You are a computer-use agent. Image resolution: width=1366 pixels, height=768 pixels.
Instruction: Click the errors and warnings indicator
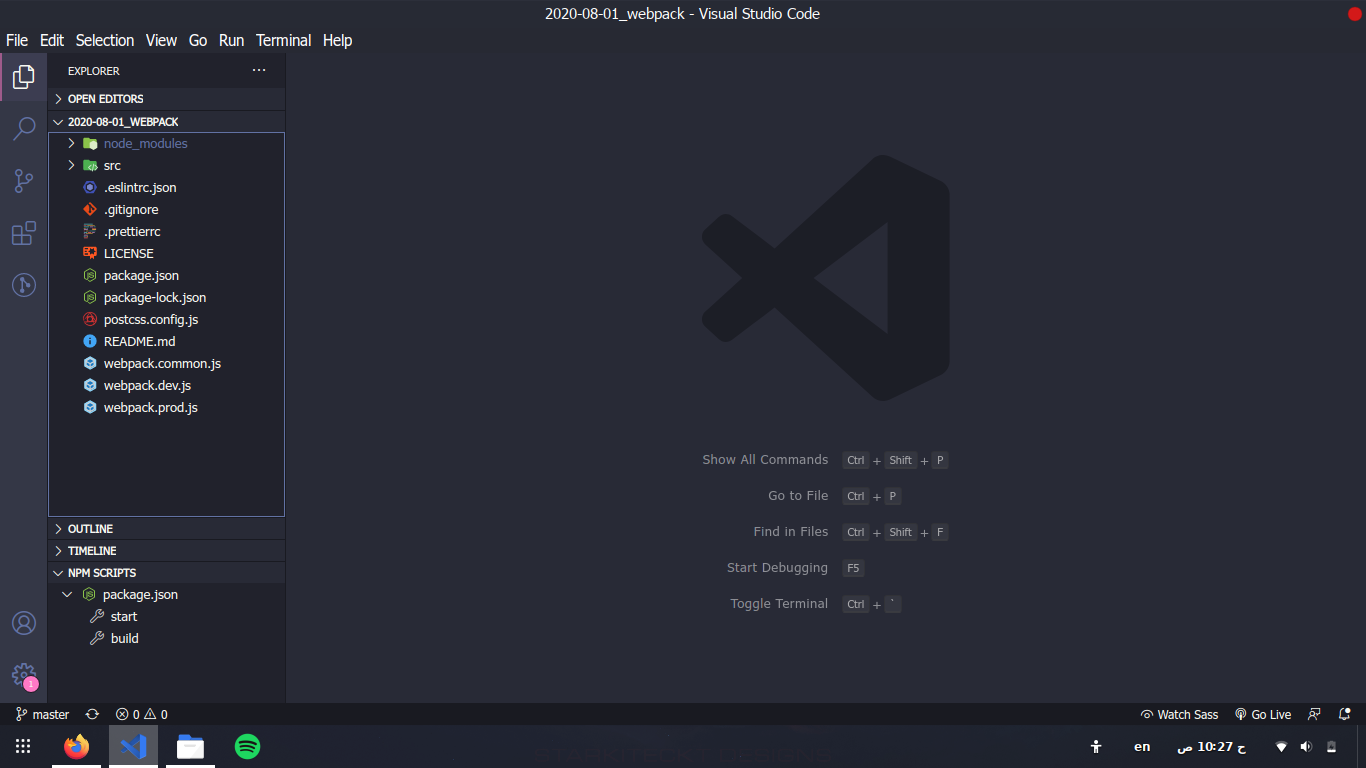click(141, 714)
